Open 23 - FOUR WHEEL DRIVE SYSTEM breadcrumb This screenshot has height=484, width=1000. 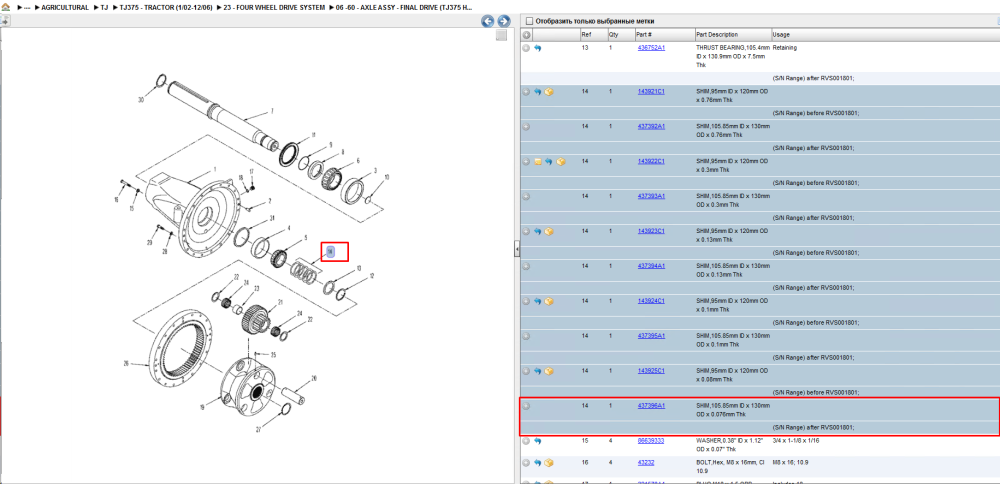coord(274,8)
